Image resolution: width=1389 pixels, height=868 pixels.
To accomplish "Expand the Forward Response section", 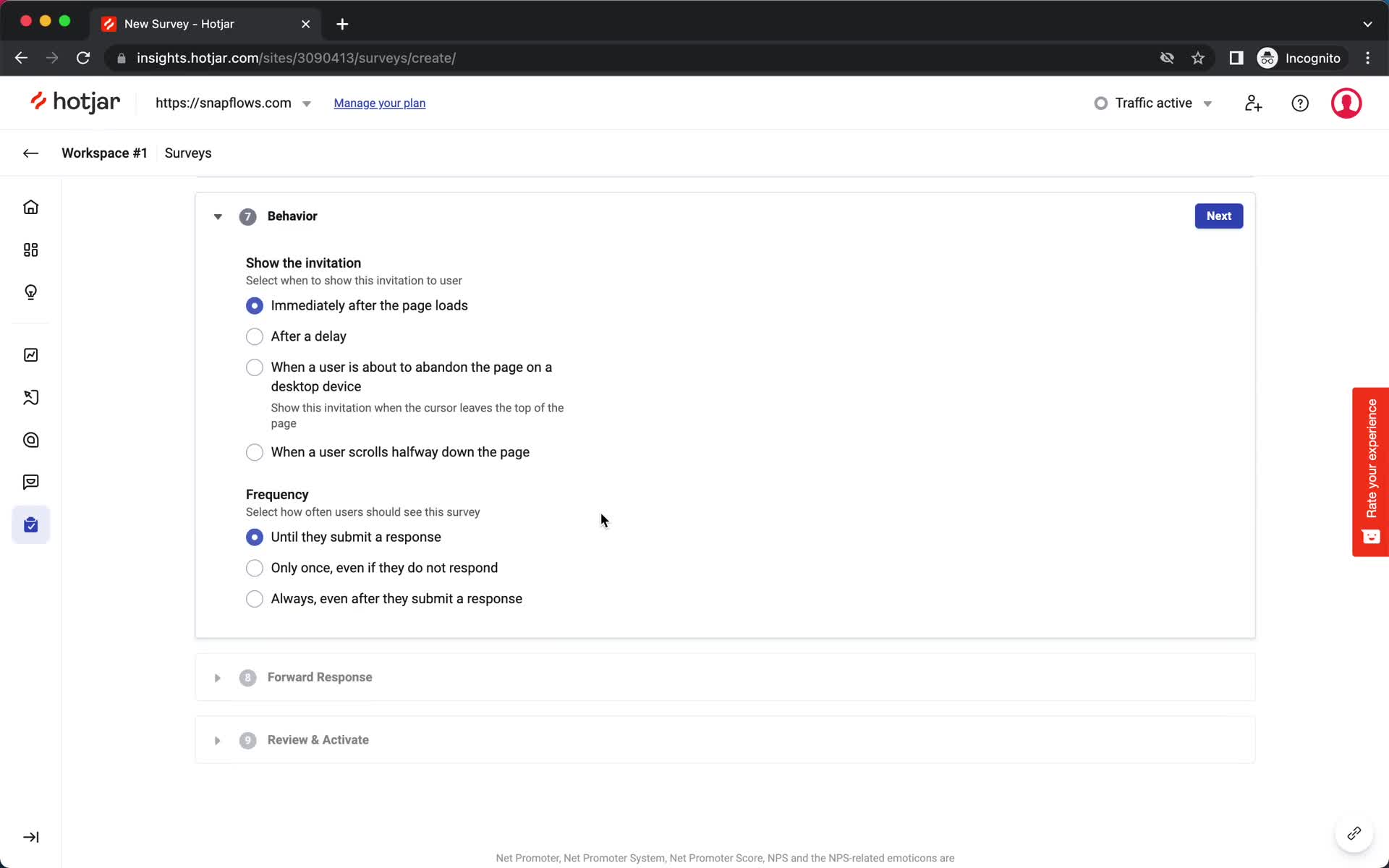I will point(217,678).
